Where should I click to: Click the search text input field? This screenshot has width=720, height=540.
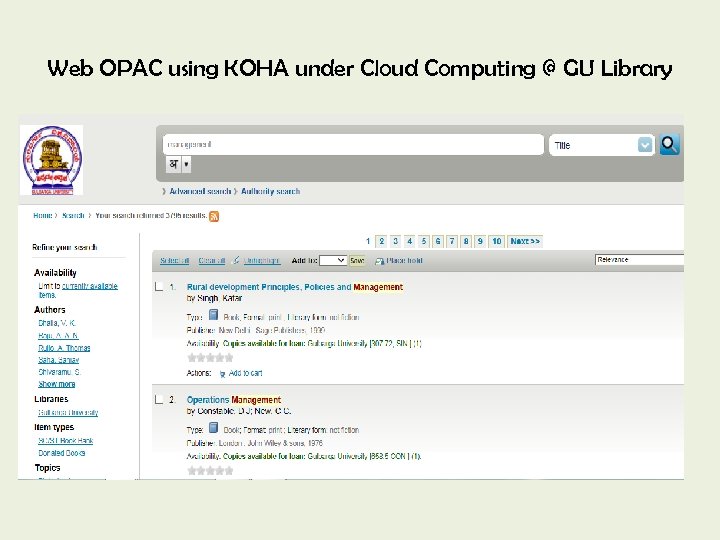tap(353, 145)
